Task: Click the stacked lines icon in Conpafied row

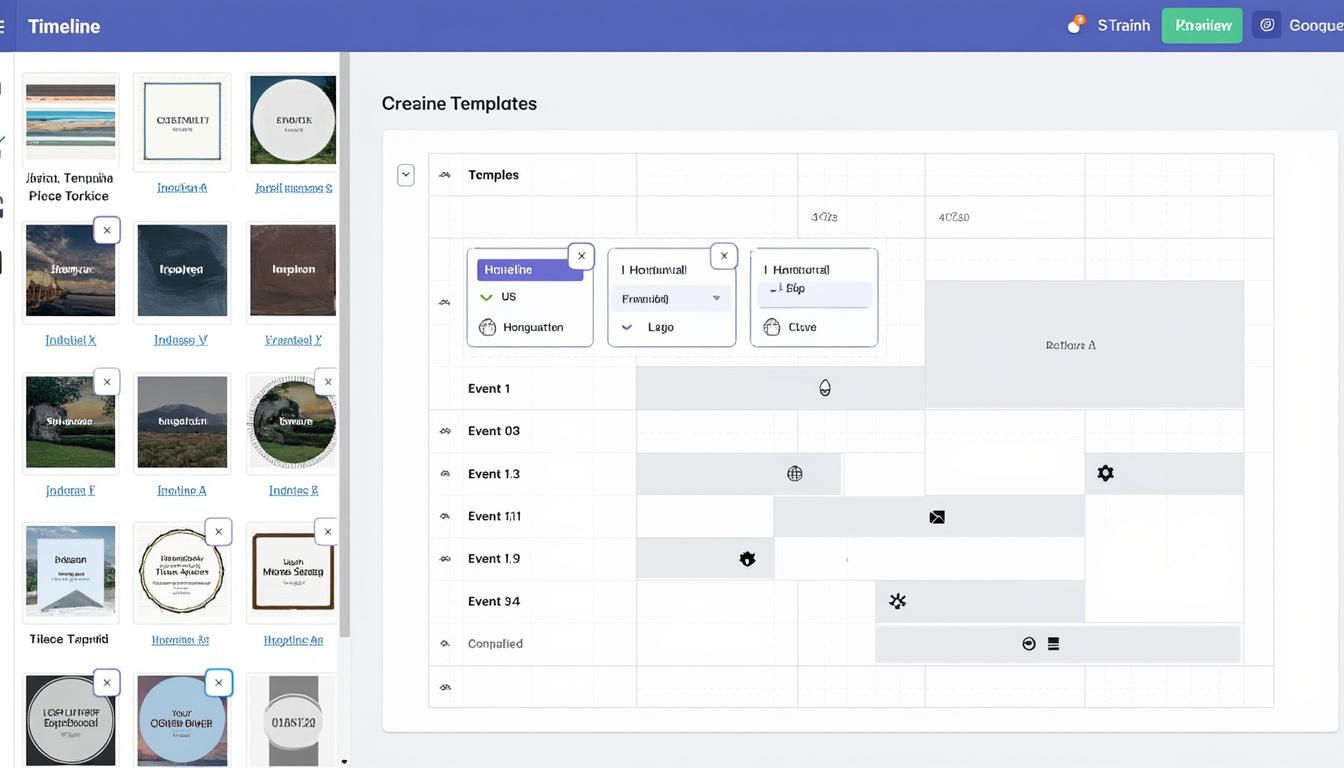Action: click(1053, 644)
